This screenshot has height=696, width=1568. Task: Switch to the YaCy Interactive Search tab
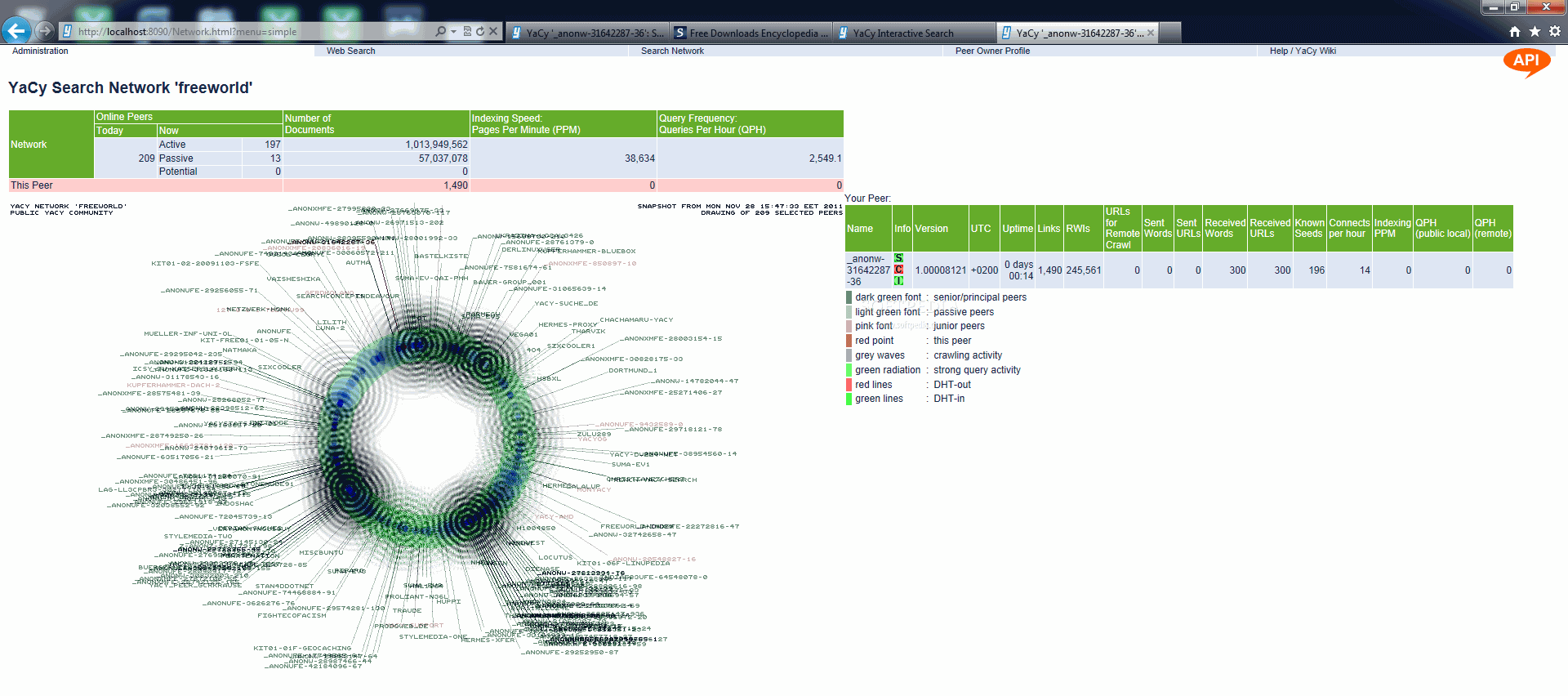(915, 33)
